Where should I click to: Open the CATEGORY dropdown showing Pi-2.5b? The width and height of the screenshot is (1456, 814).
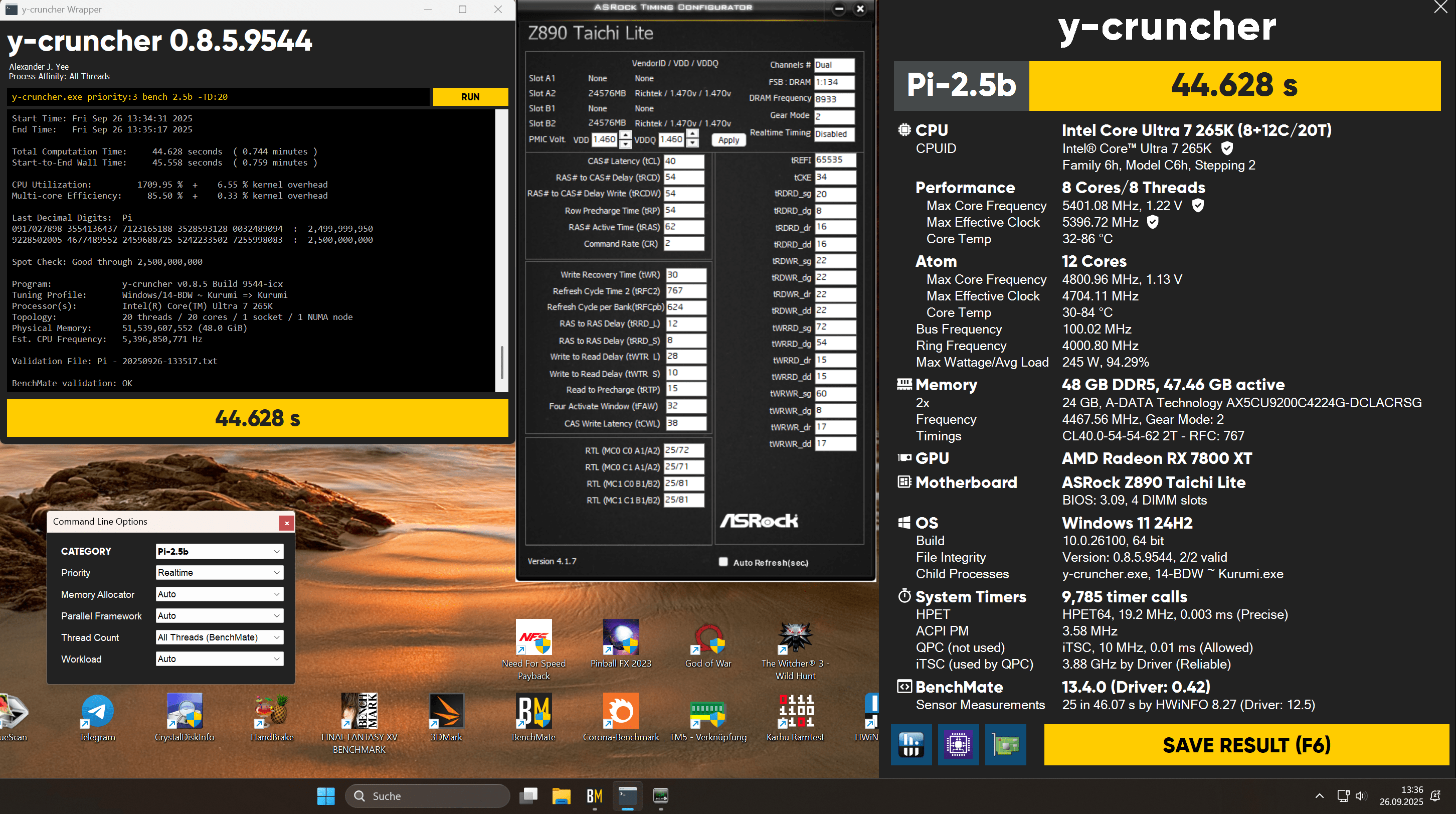pyautogui.click(x=219, y=551)
